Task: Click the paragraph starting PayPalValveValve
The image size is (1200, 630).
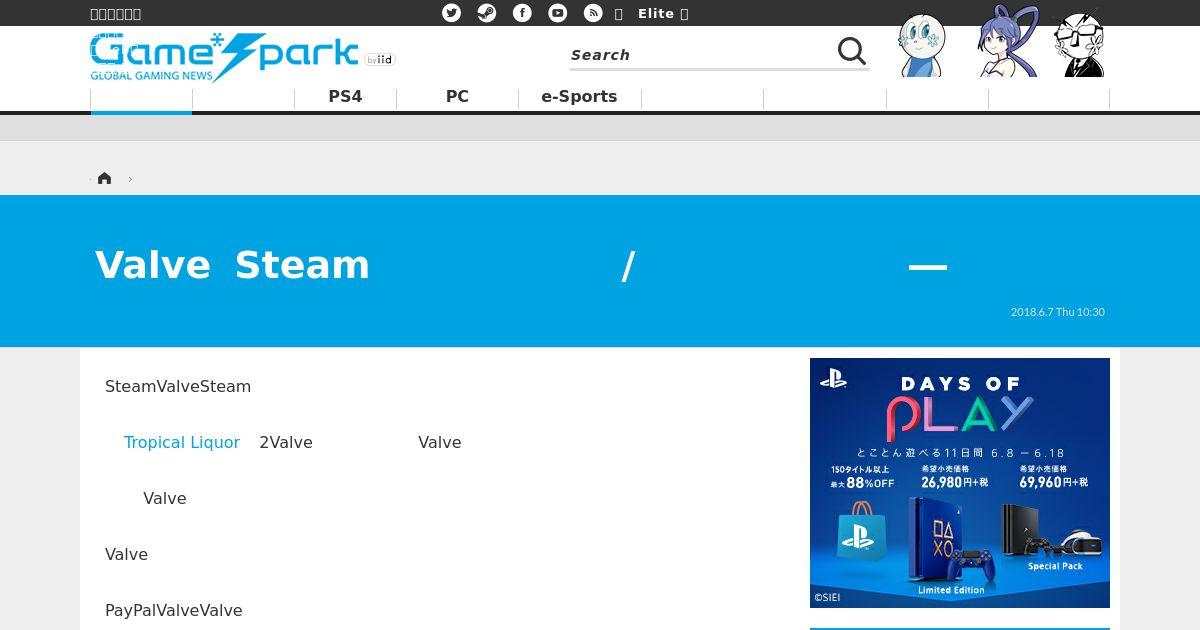Action: 174,610
